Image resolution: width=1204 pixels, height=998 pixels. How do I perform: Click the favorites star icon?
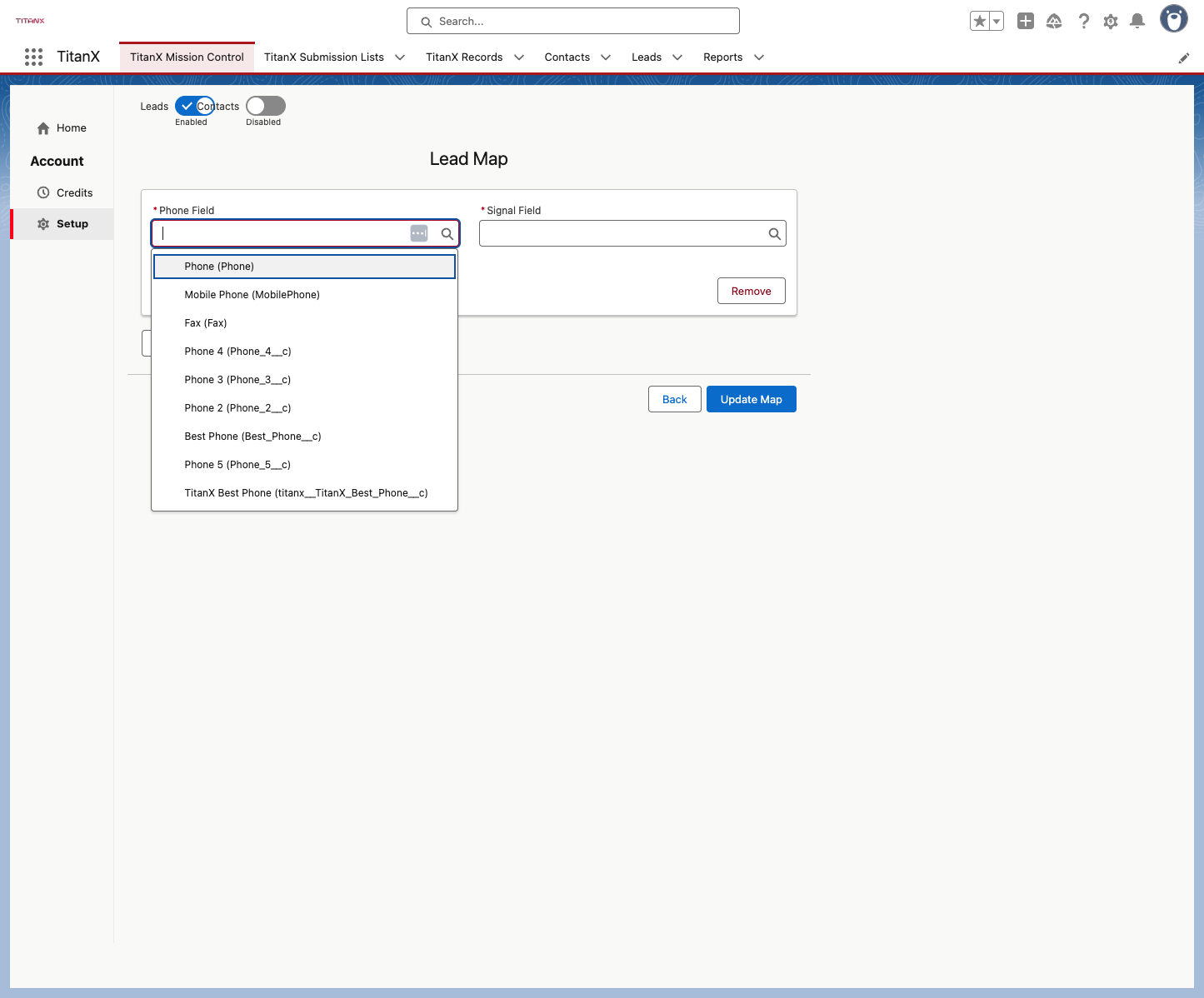pos(980,22)
